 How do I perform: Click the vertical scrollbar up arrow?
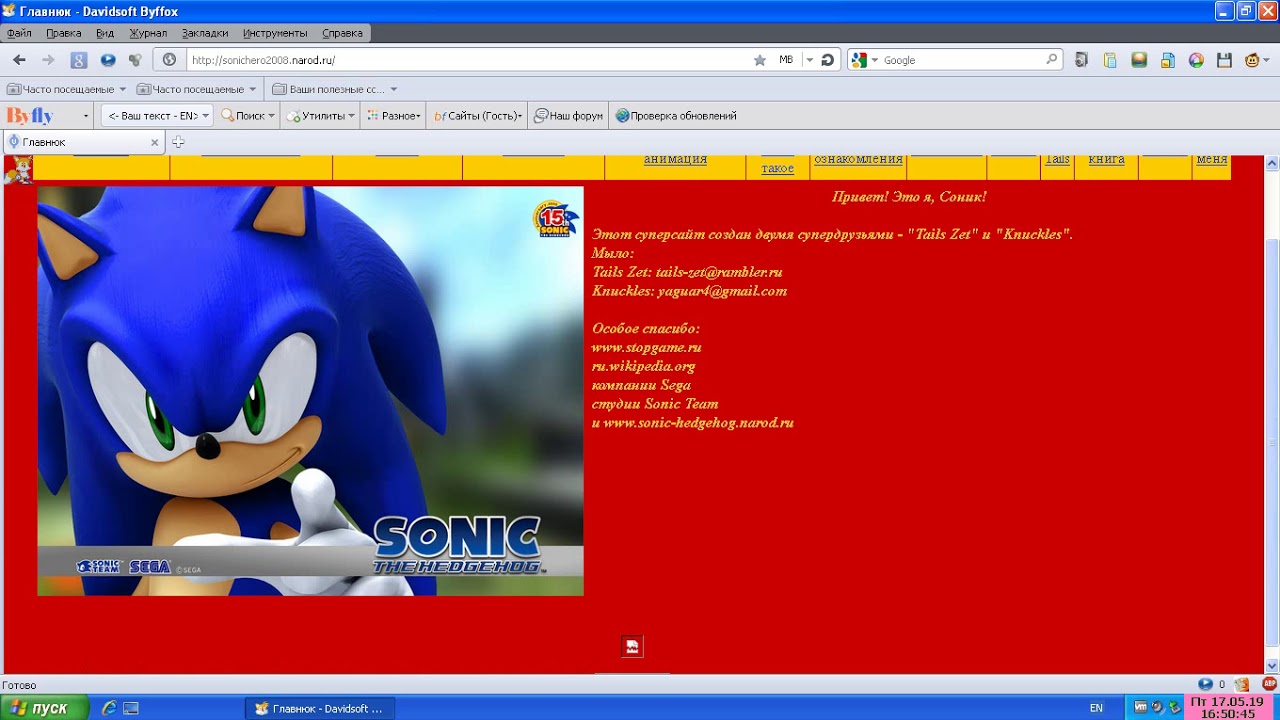coord(1272,163)
